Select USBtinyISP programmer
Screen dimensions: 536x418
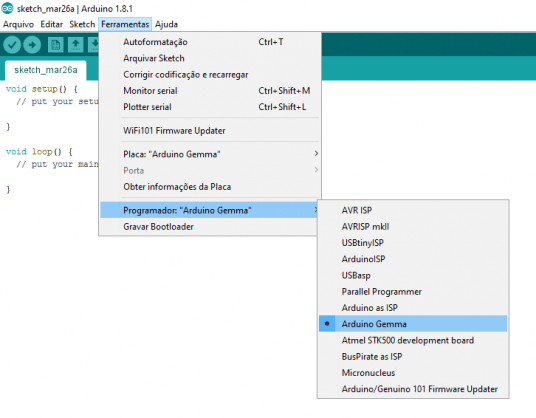413,243
